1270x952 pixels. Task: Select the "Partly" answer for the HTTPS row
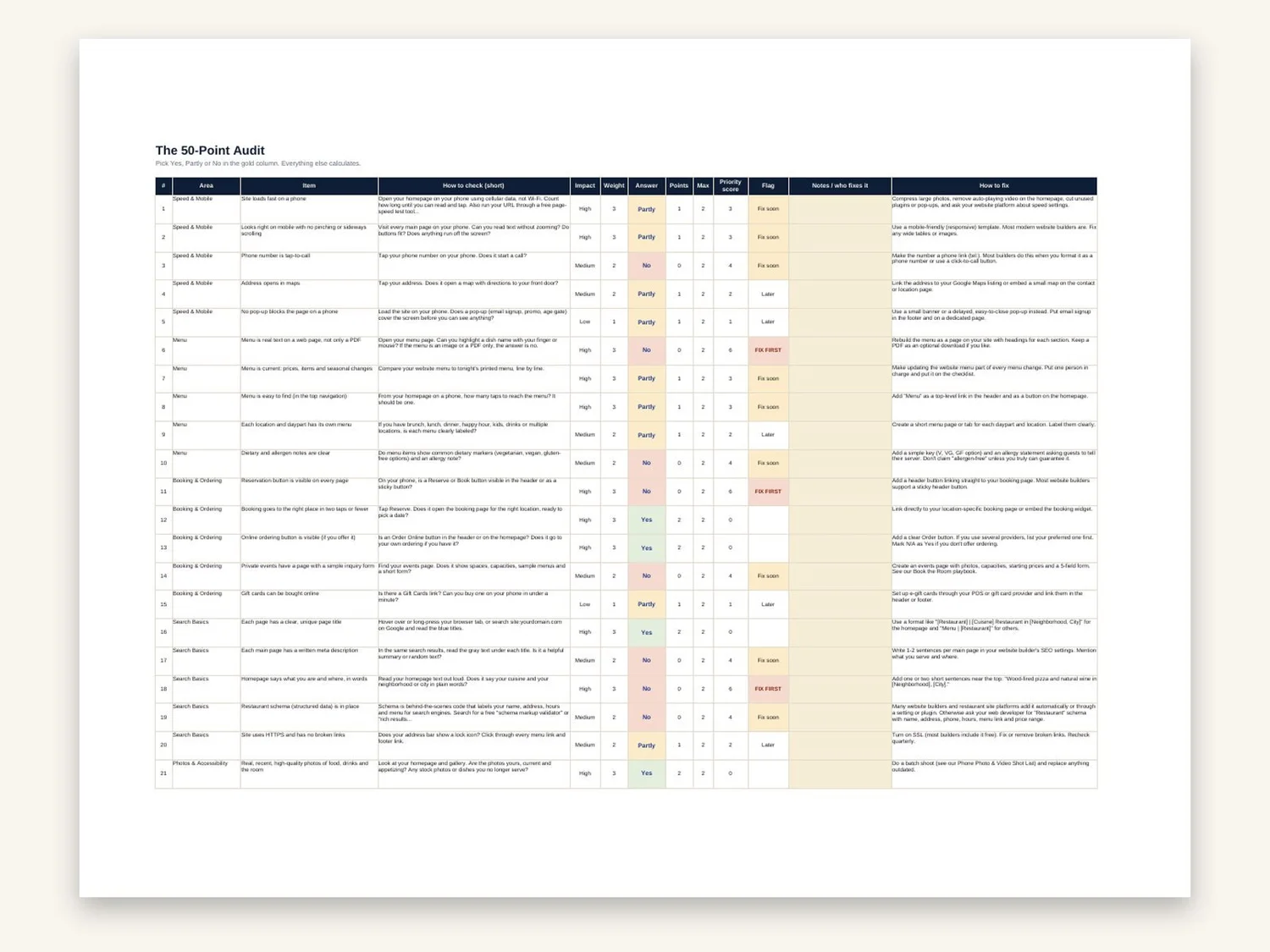(647, 746)
